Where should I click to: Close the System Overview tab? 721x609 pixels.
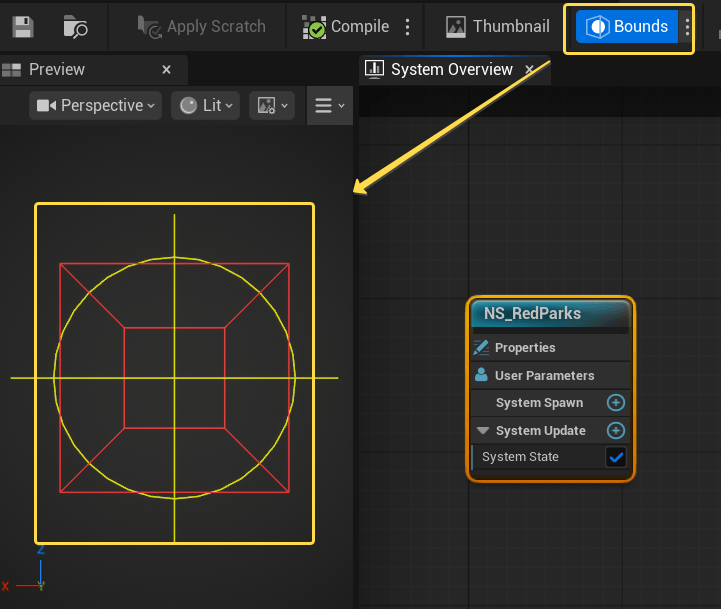[529, 69]
